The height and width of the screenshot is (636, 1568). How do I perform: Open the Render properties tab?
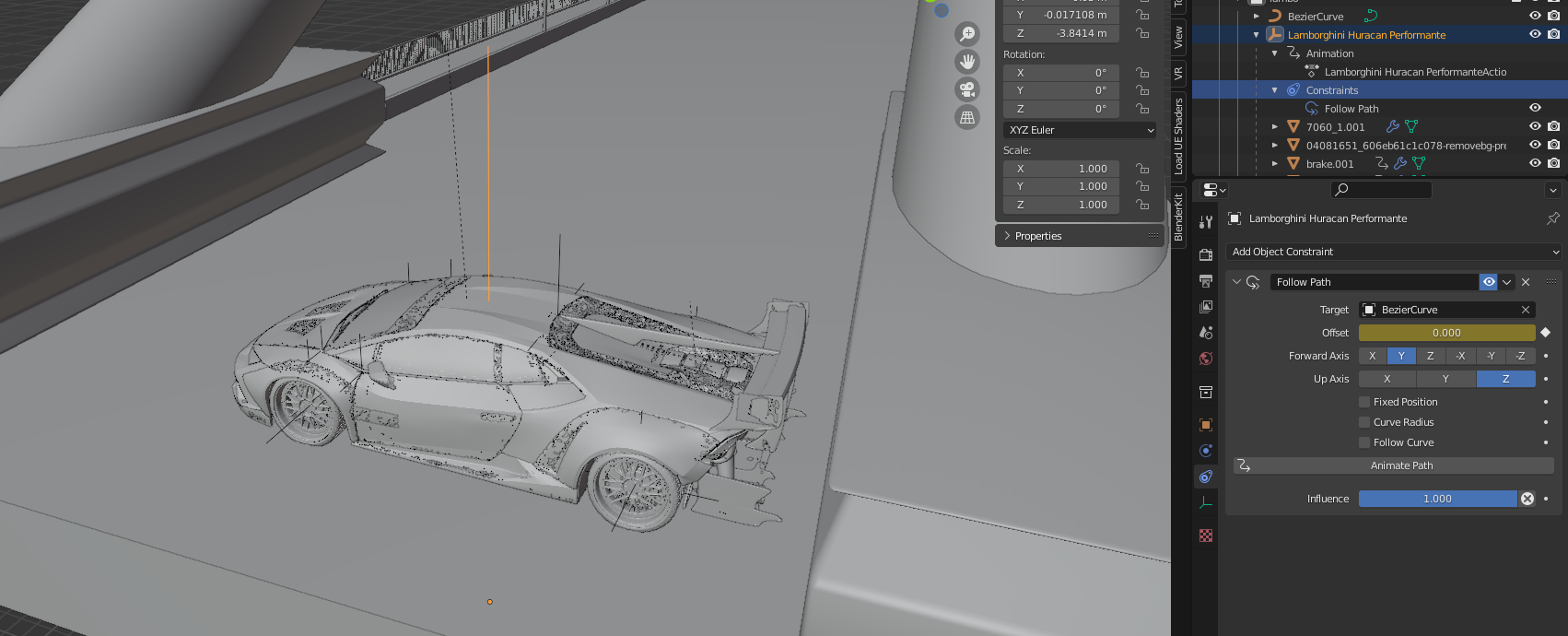point(1206,255)
